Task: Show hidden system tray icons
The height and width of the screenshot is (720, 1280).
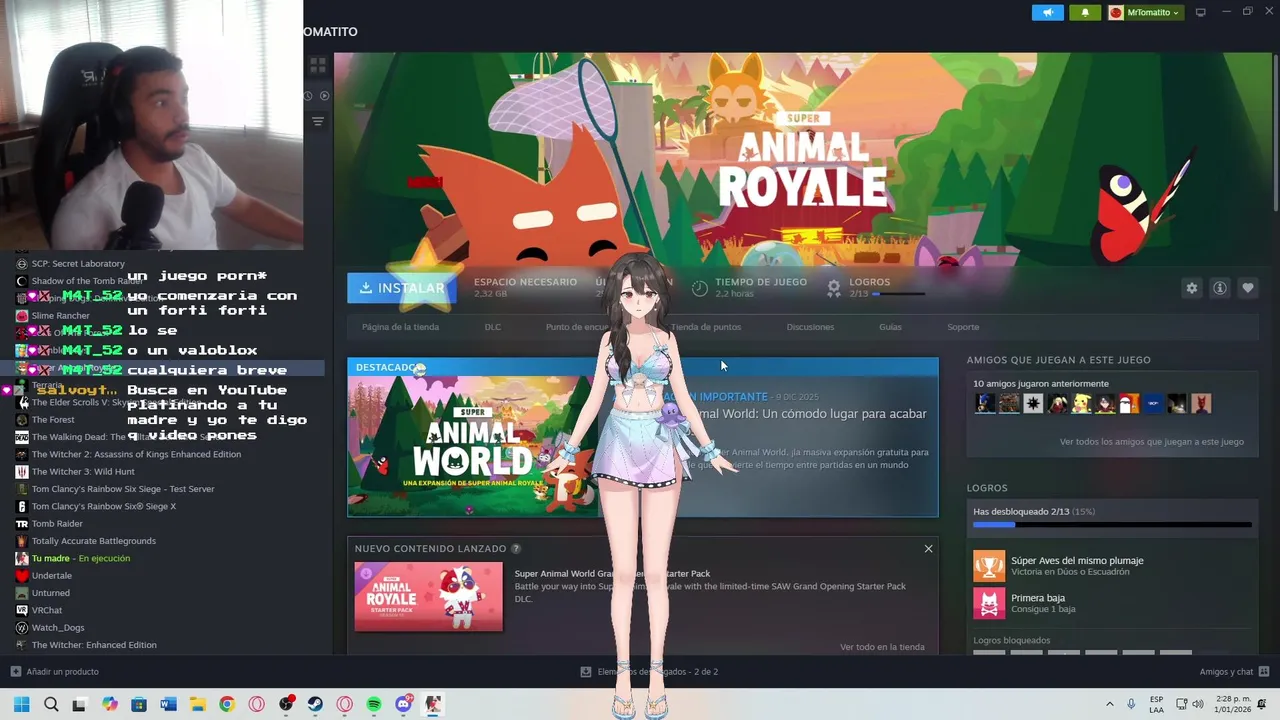Action: [1109, 704]
